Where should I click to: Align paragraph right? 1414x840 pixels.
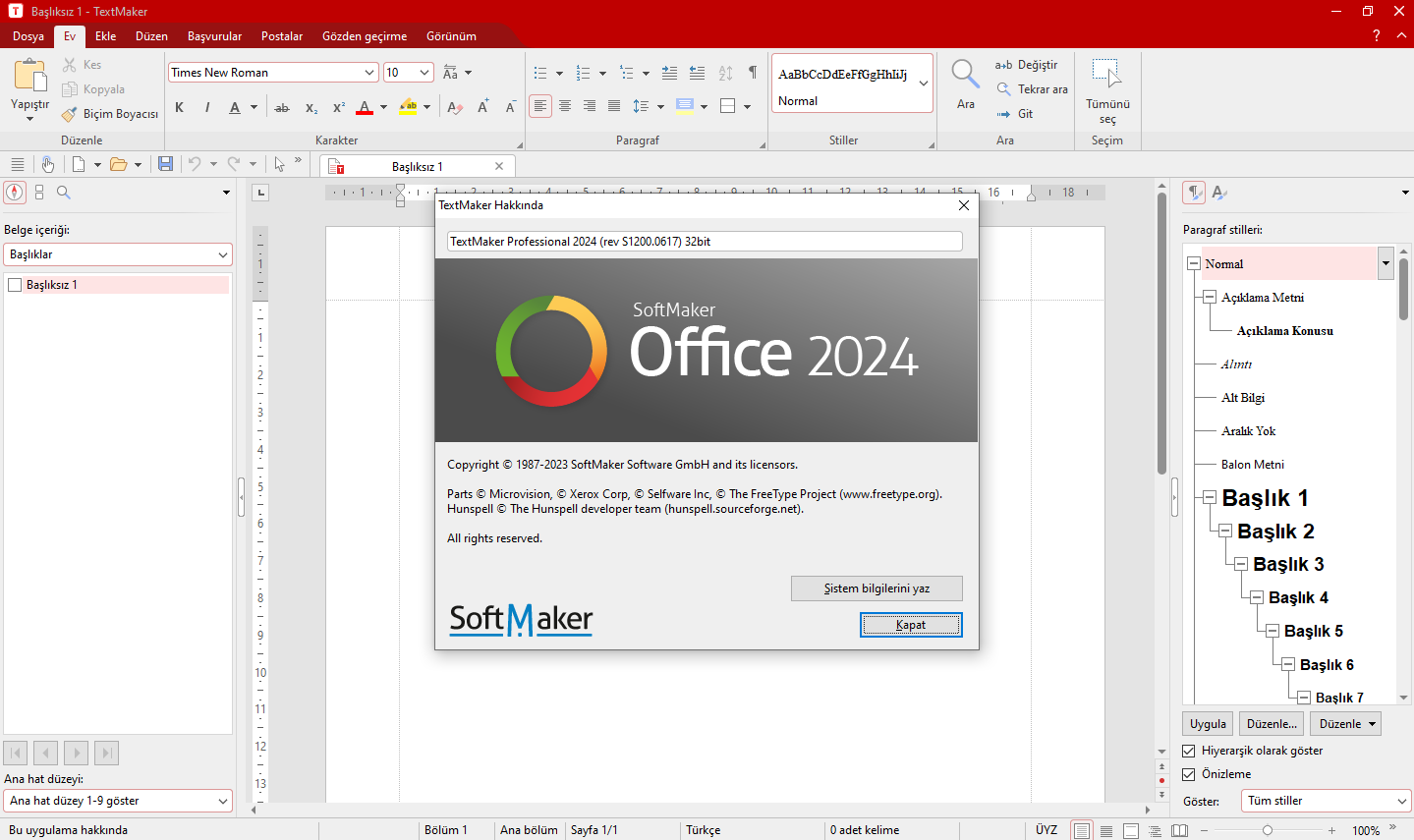(x=590, y=106)
